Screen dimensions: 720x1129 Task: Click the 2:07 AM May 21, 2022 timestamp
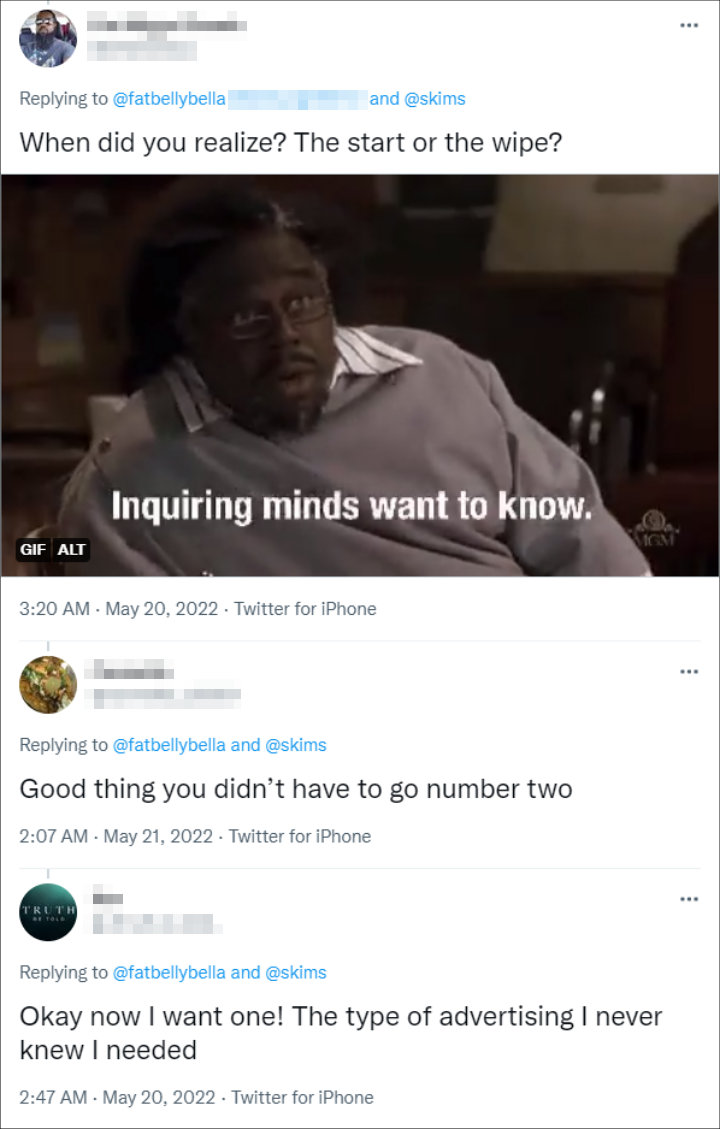click(x=116, y=837)
